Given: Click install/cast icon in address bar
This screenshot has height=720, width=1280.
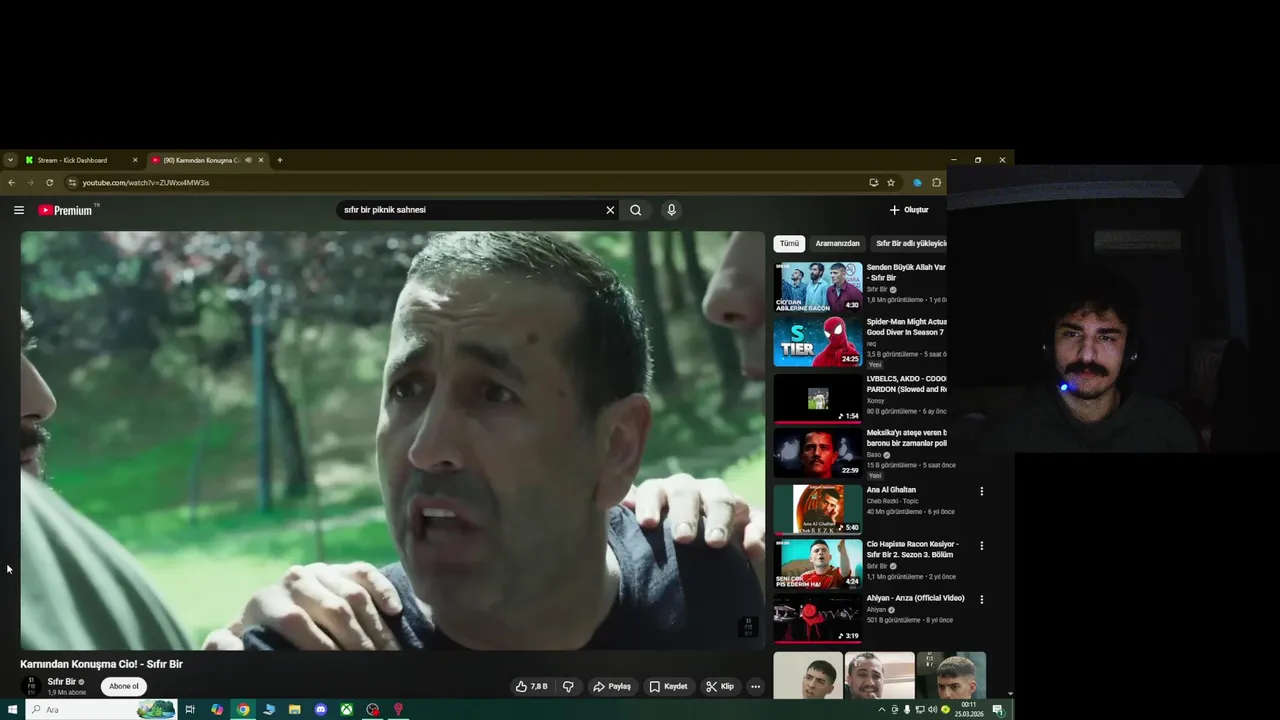Looking at the screenshot, I should [873, 183].
